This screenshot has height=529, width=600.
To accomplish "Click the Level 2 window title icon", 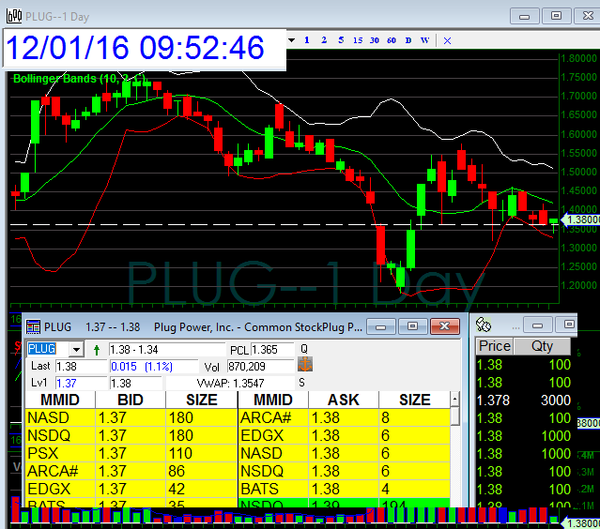I will coord(33,326).
